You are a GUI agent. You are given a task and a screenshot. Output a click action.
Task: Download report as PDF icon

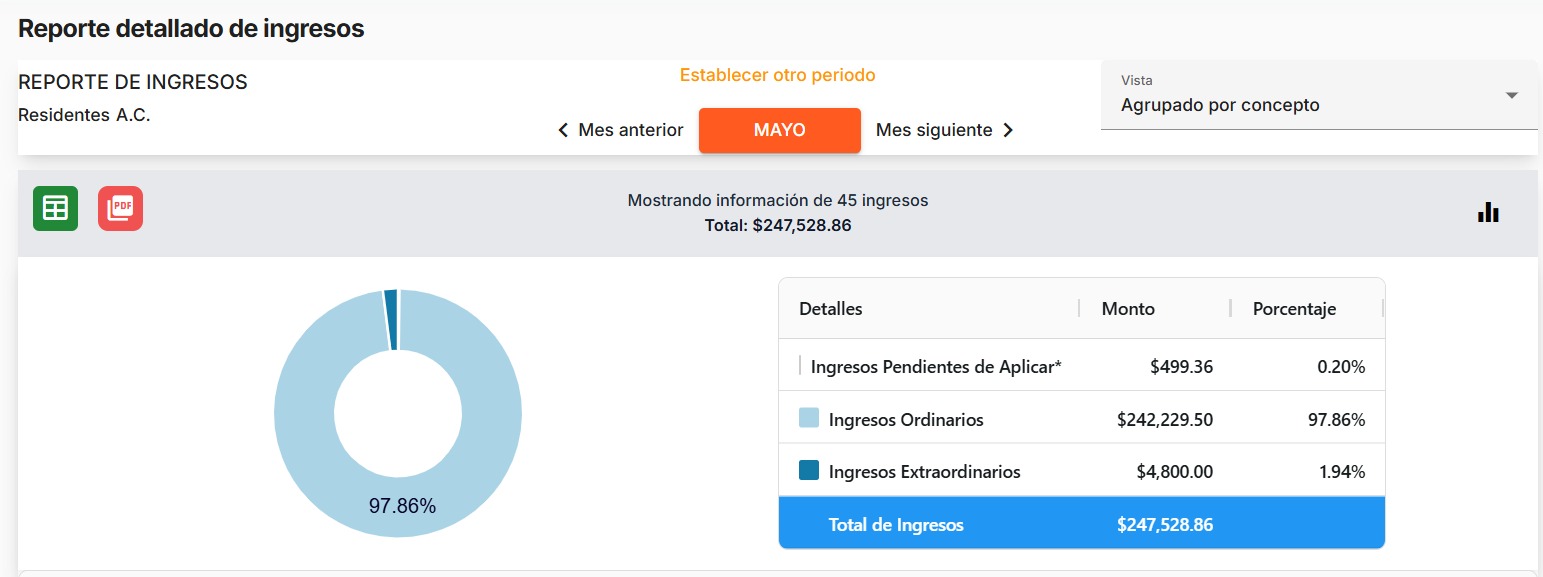120,209
